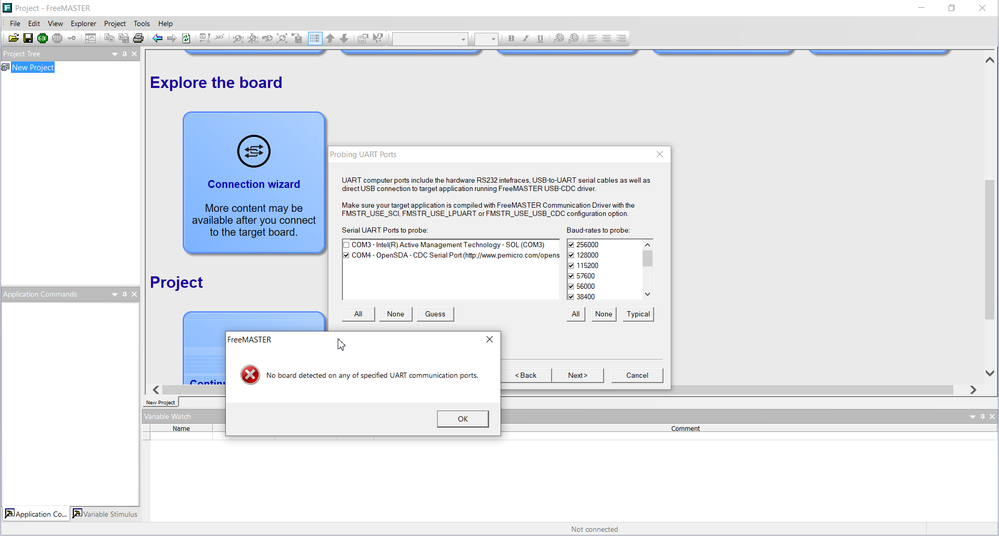Pin the Application Commands panel
The width and height of the screenshot is (999, 536).
(125, 294)
